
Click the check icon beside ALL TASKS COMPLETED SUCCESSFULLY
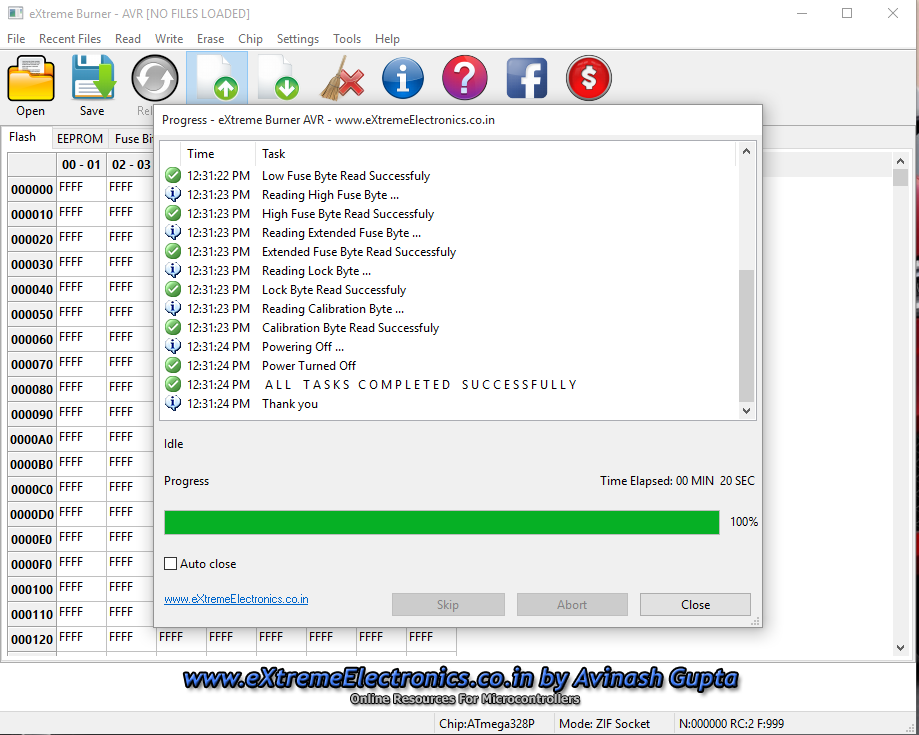coord(173,384)
